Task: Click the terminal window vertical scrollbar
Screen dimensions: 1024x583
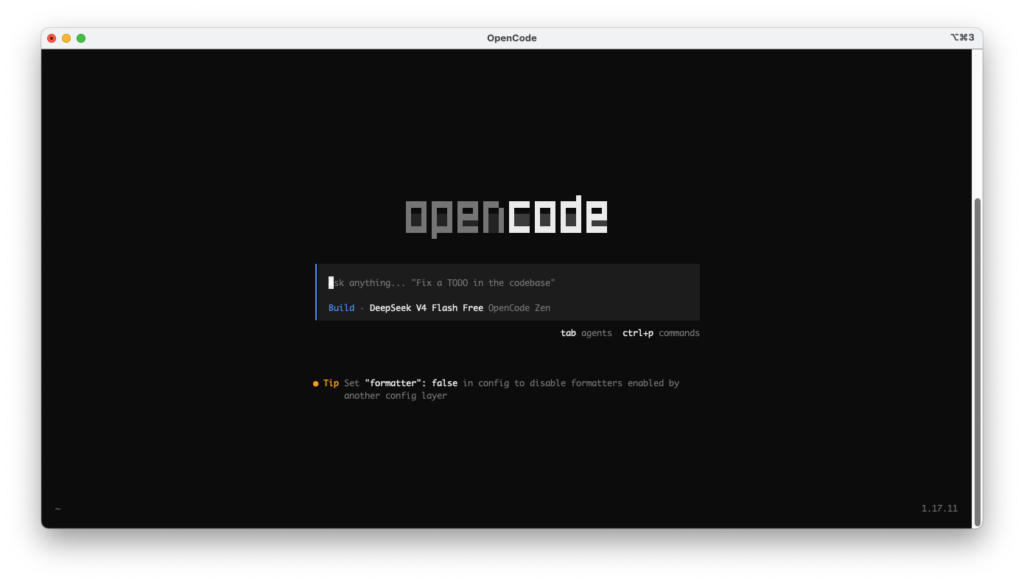Action: tap(977, 361)
